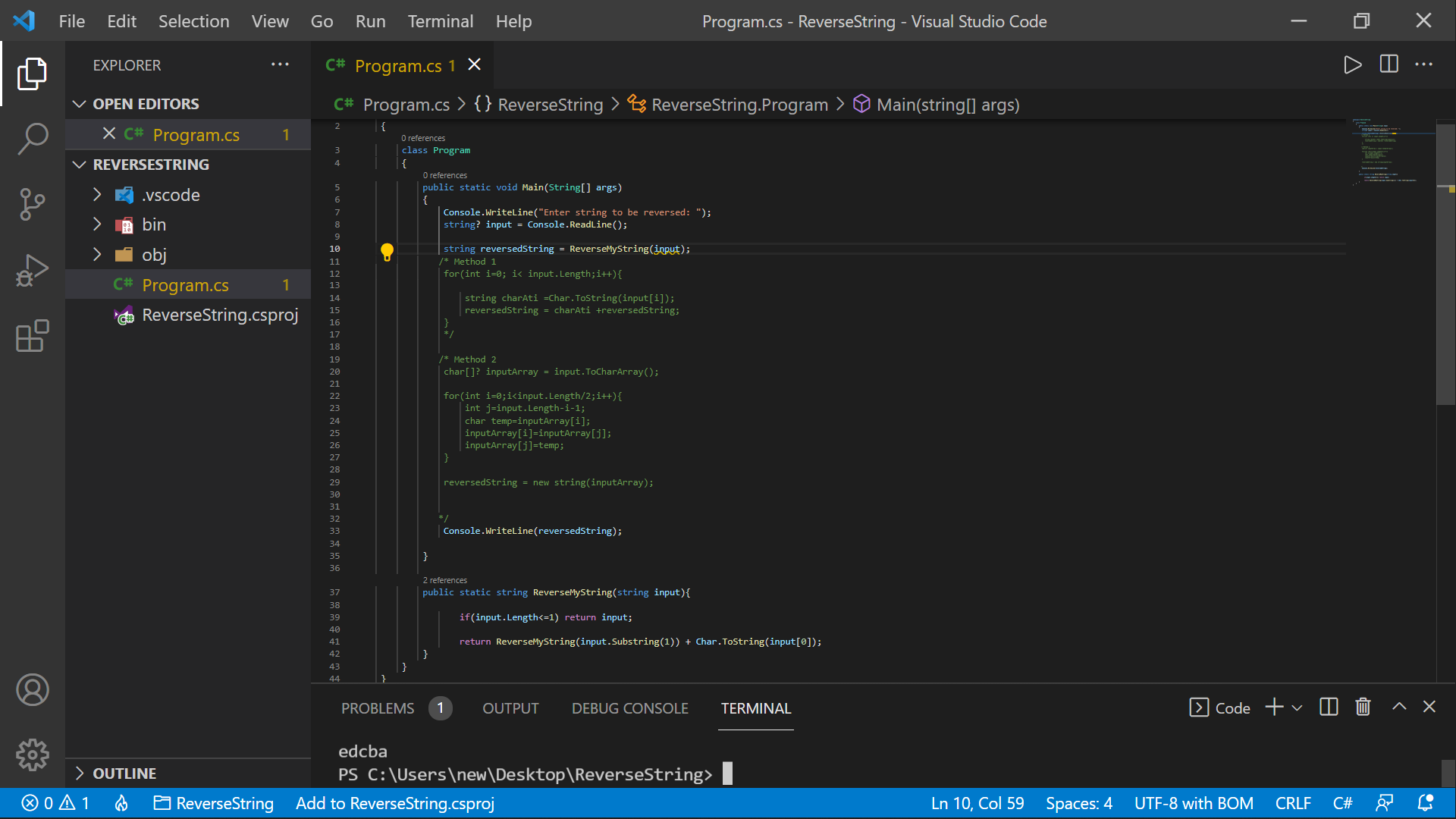Open launch profile dropdown next to plus
This screenshot has width=1456, height=819.
1298,708
